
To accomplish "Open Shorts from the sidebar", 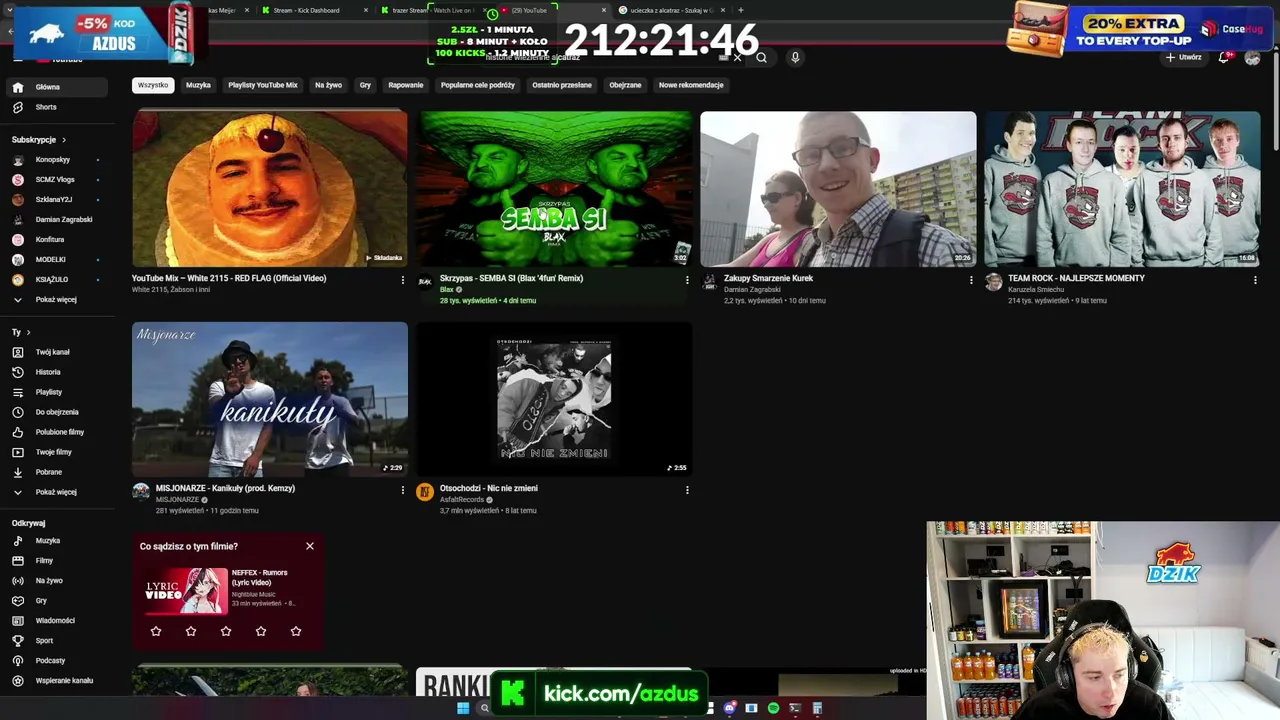I will (x=58, y=107).
